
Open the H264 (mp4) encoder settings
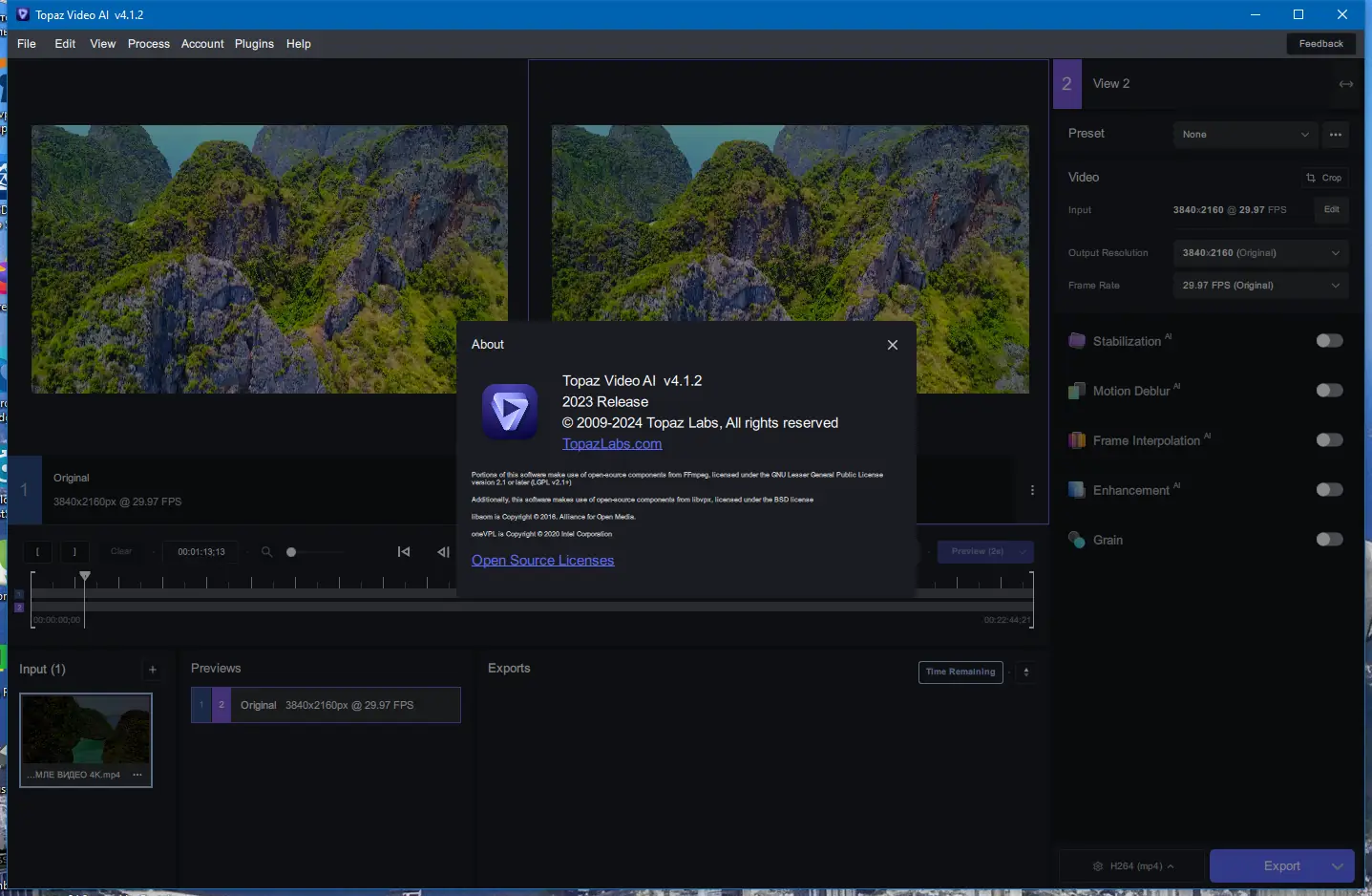(x=1133, y=866)
